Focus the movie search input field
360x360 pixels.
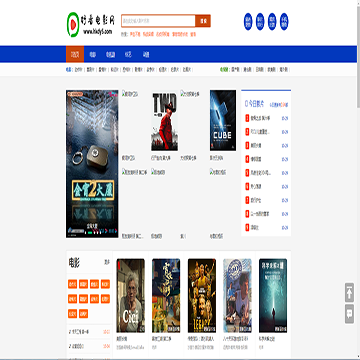coord(158,21)
